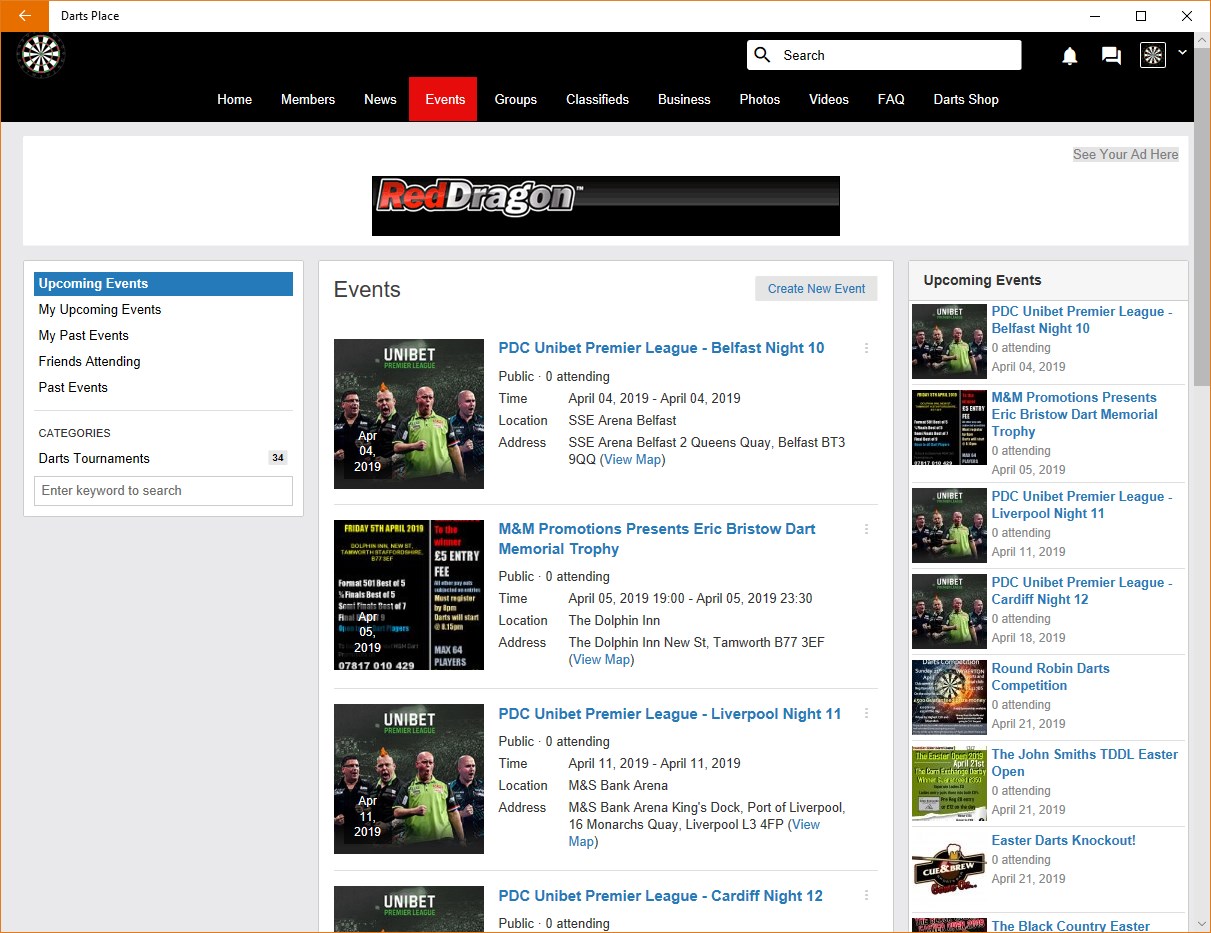The width and height of the screenshot is (1211, 933).
Task: Select Past Events in sidebar
Action: click(x=73, y=388)
